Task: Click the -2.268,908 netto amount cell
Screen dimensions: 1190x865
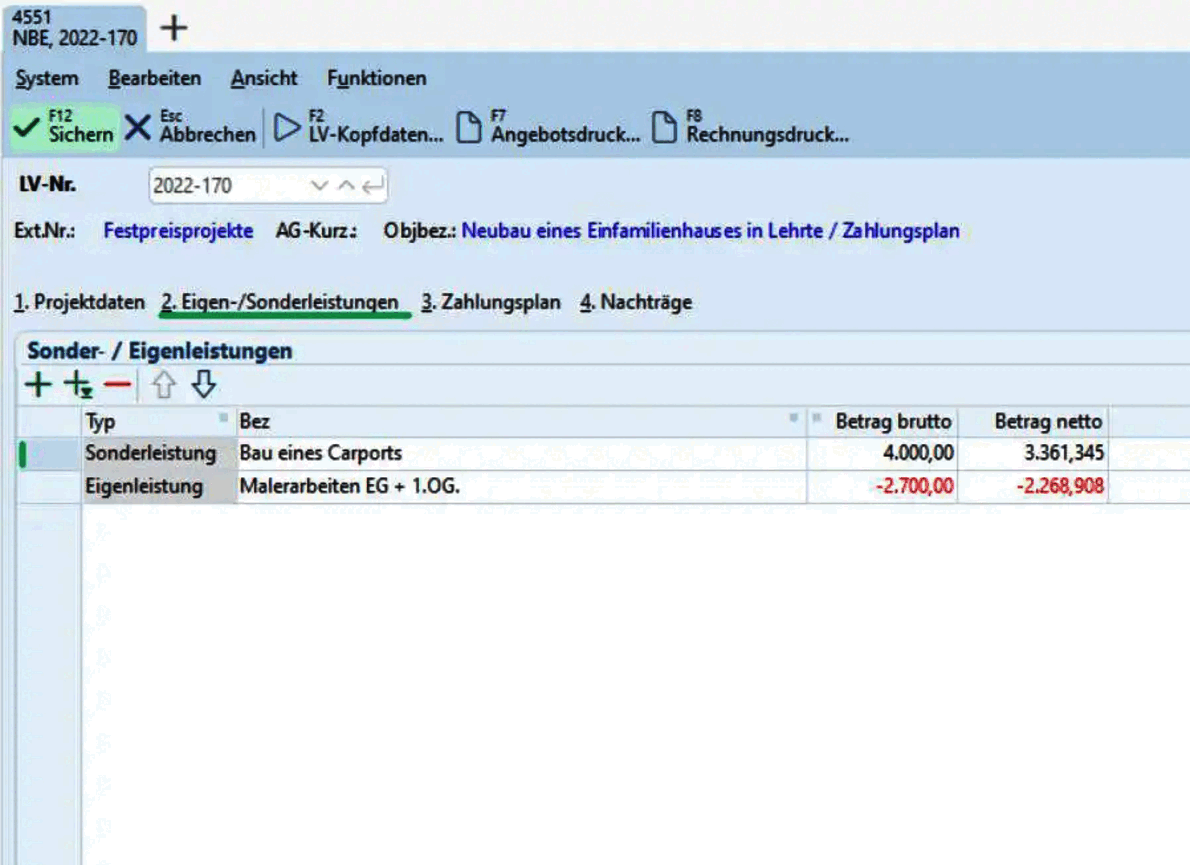Action: pos(1034,486)
